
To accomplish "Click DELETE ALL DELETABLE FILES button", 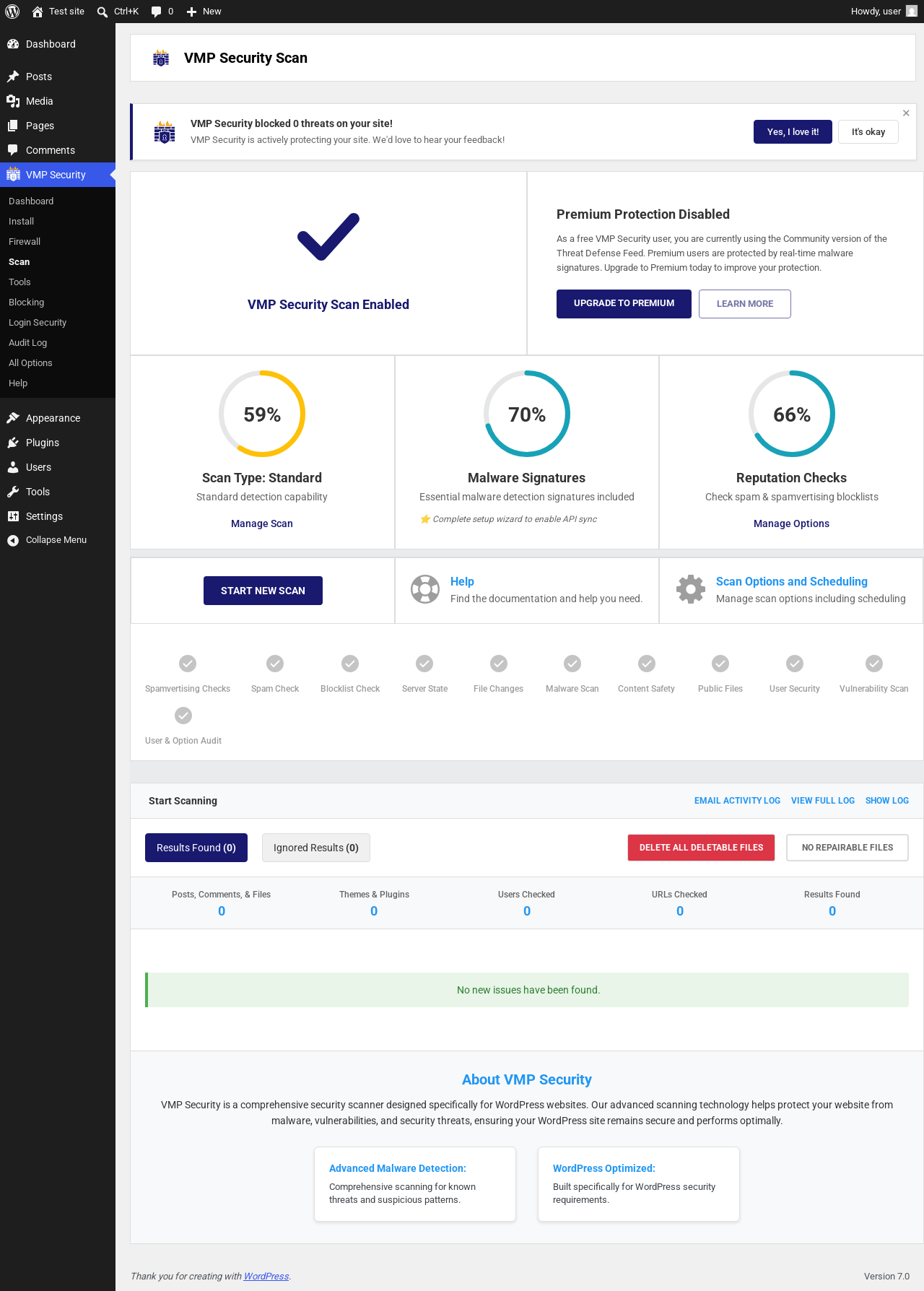I will point(702,848).
